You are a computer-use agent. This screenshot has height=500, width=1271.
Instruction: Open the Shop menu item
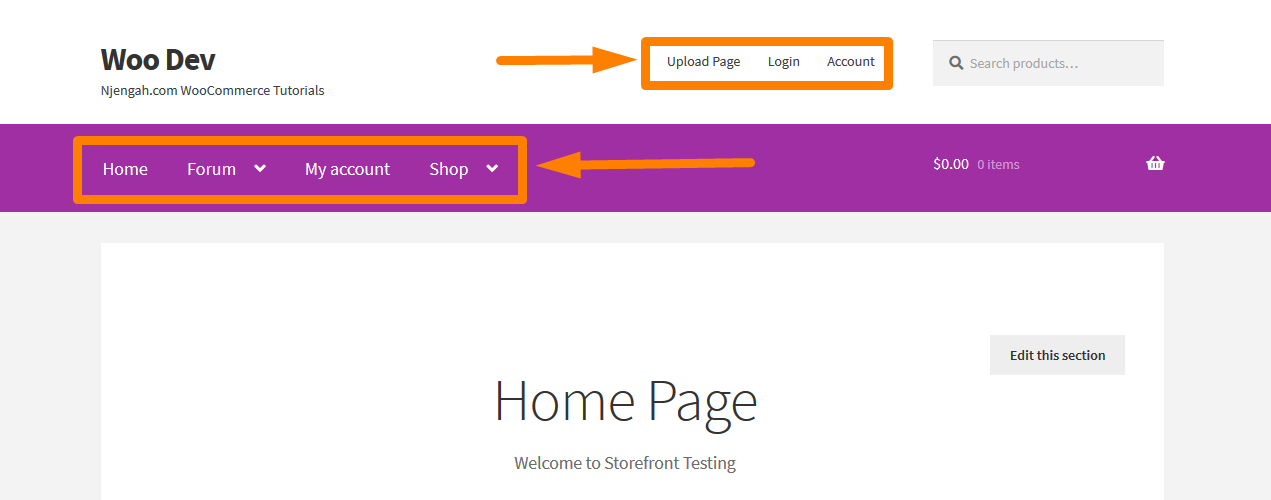tap(449, 169)
